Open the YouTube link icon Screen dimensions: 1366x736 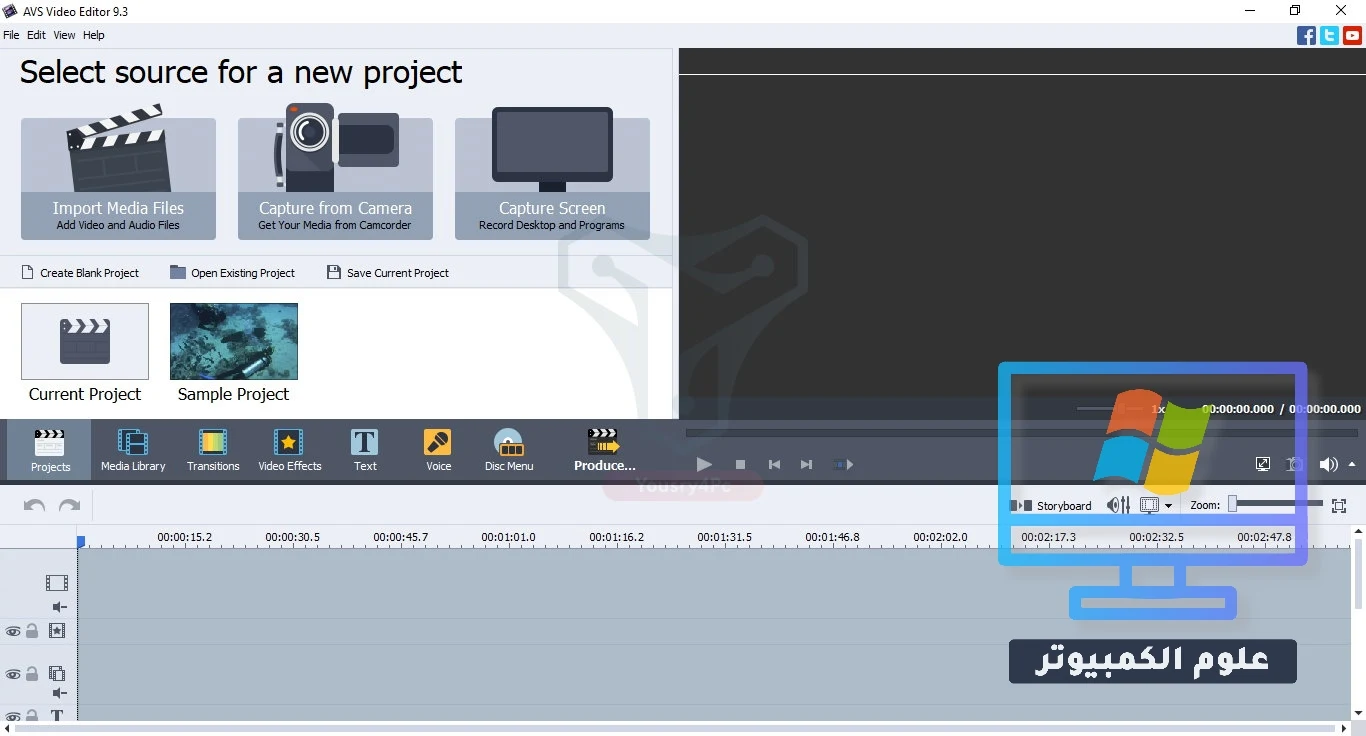point(1352,36)
